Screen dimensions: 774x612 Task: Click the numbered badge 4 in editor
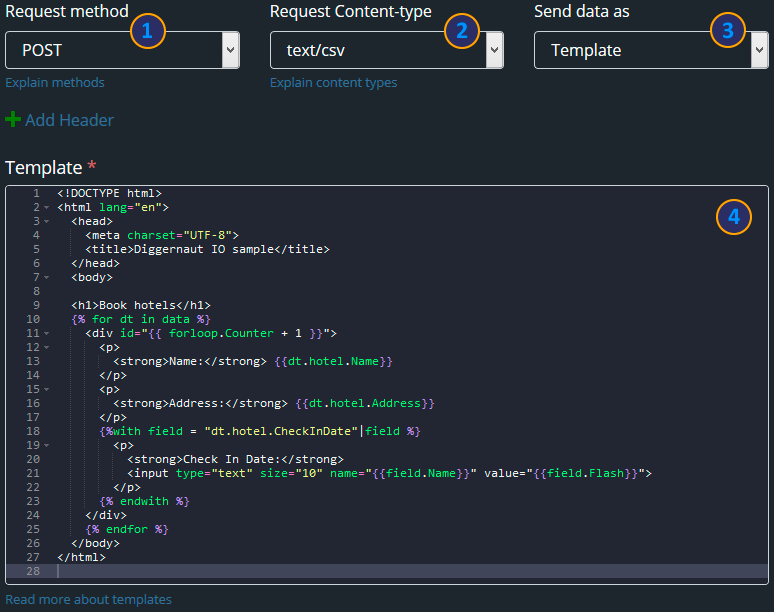[733, 216]
